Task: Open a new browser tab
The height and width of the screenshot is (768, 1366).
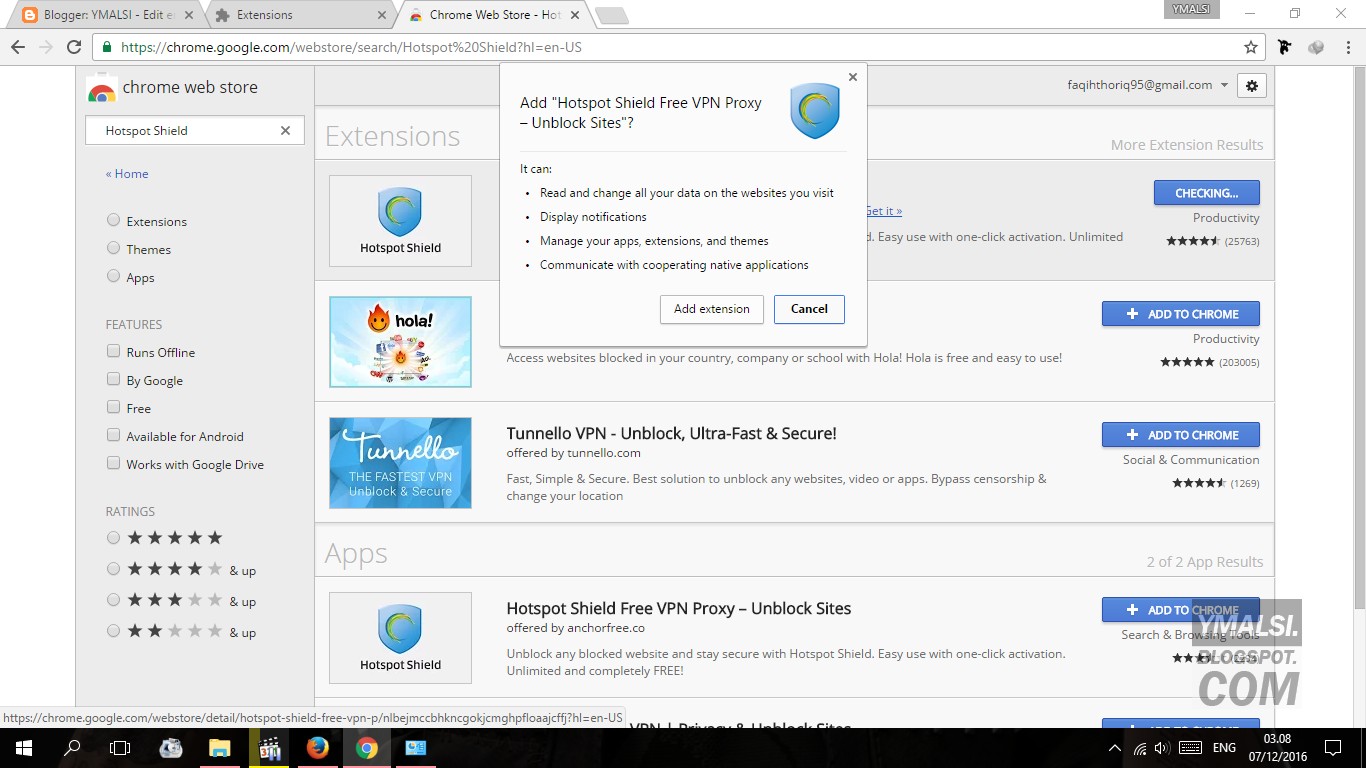Action: pos(611,15)
